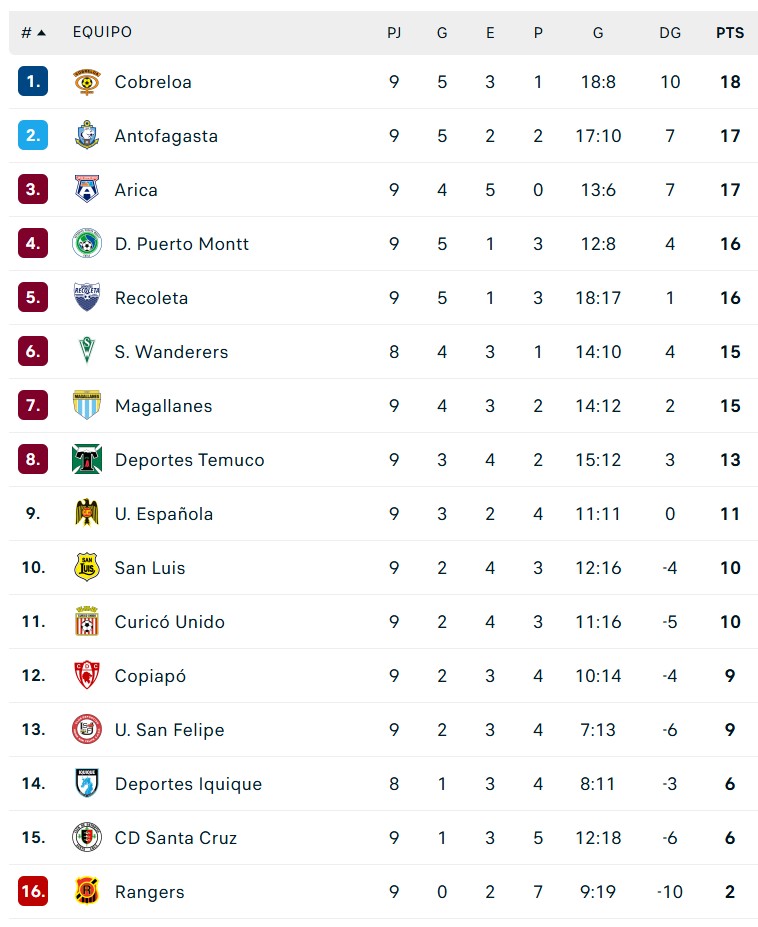
Task: Sort table by the # position arrow
Action: [x=41, y=33]
